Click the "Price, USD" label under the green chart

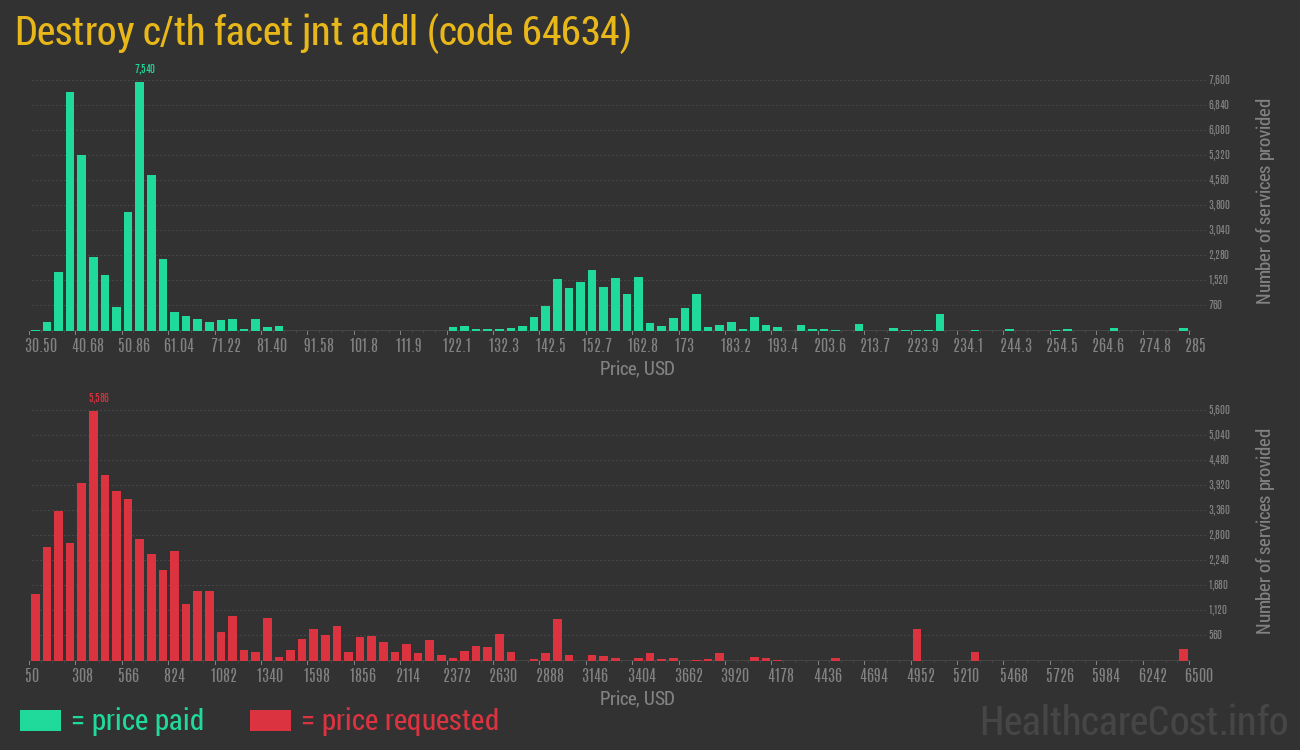point(637,368)
